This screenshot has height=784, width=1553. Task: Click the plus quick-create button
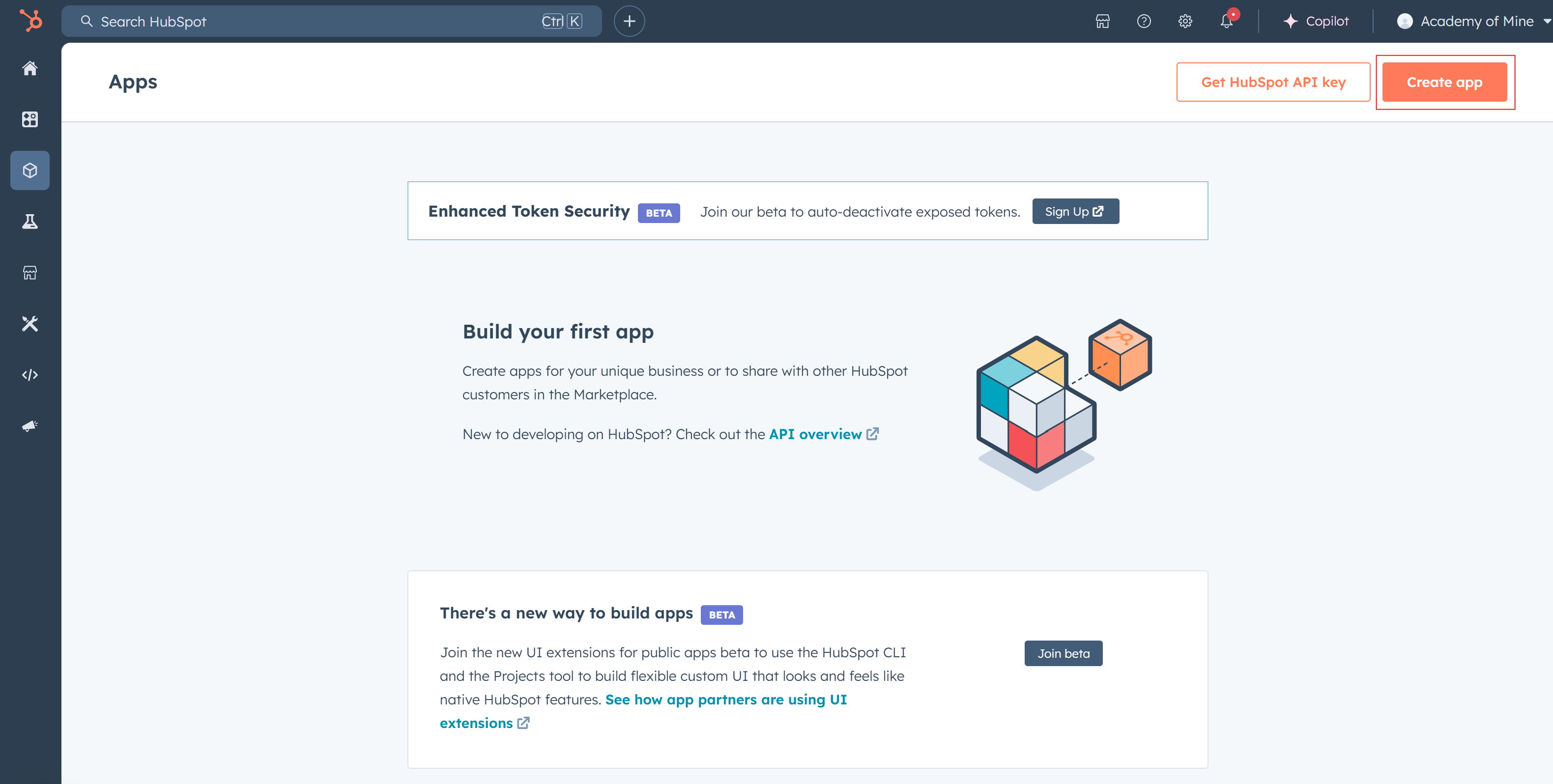629,21
